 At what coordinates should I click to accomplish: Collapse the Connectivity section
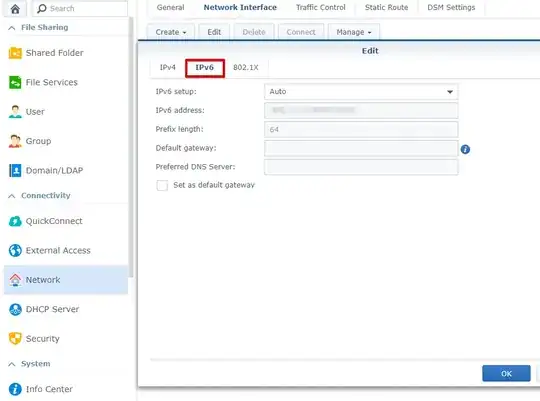pos(12,196)
